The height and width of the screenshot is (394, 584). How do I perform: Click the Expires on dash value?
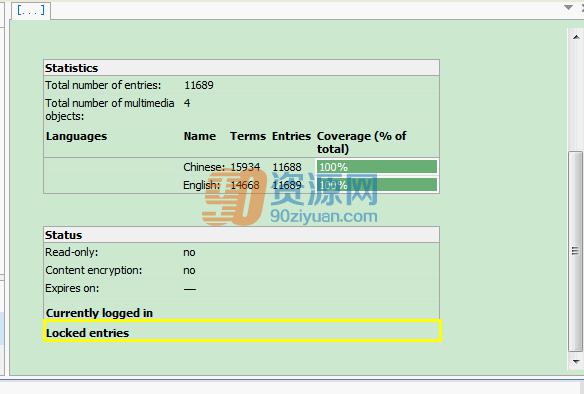pos(190,289)
